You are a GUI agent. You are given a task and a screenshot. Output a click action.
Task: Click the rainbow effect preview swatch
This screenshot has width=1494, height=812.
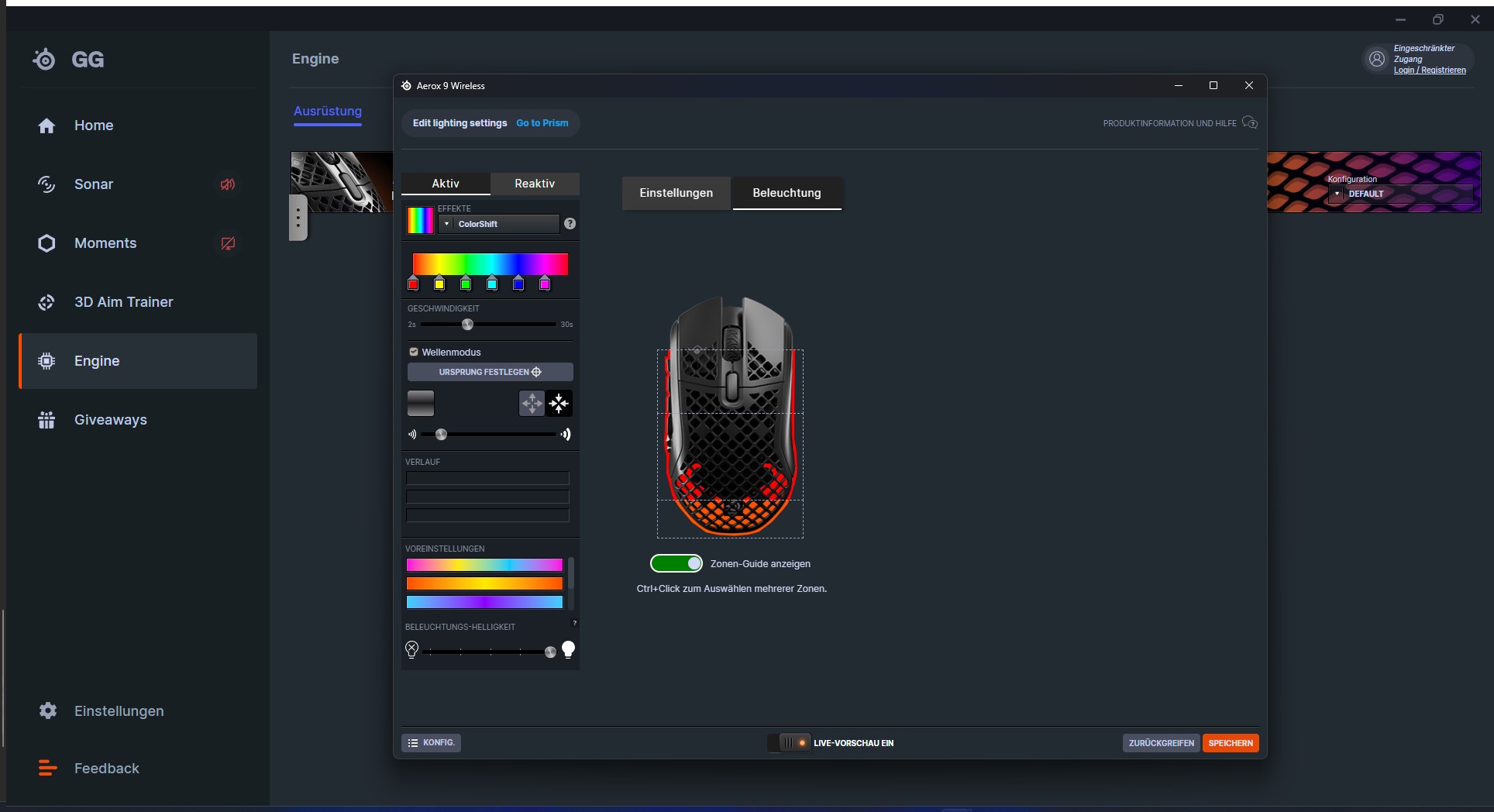421,220
